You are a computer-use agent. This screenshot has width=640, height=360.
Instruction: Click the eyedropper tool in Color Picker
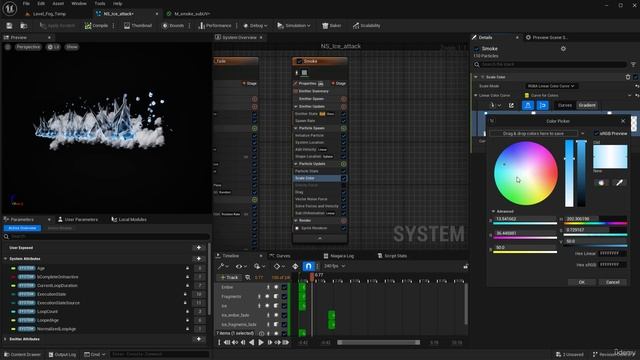[x=619, y=183]
